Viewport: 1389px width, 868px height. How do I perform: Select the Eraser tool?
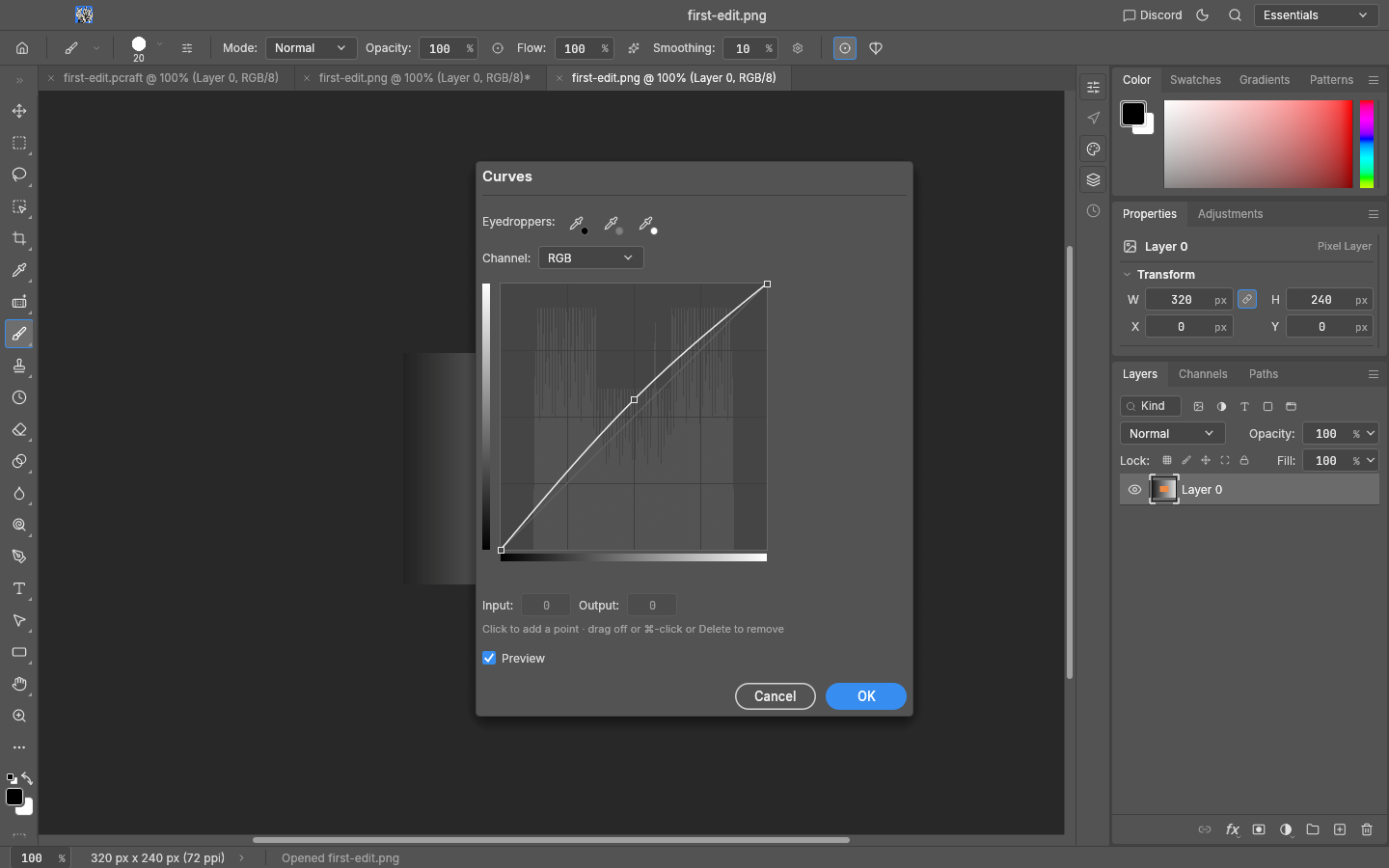(19, 429)
